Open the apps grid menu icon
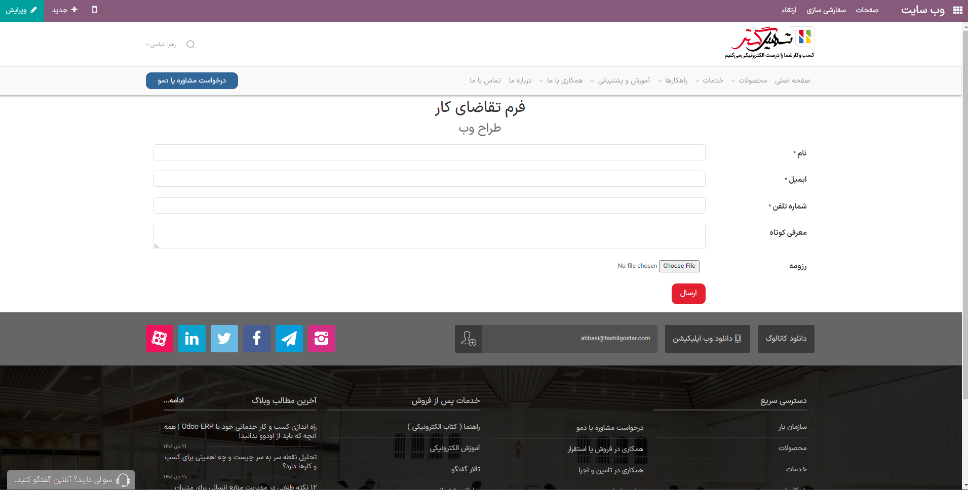The height and width of the screenshot is (490, 968). tap(957, 9)
